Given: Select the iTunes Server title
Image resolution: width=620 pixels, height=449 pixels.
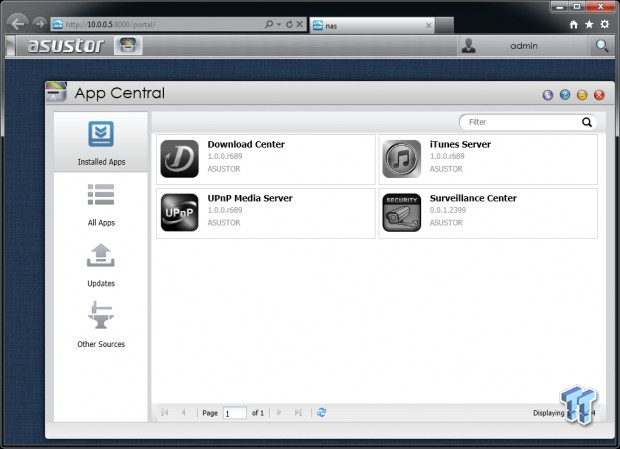Looking at the screenshot, I should (460, 144).
